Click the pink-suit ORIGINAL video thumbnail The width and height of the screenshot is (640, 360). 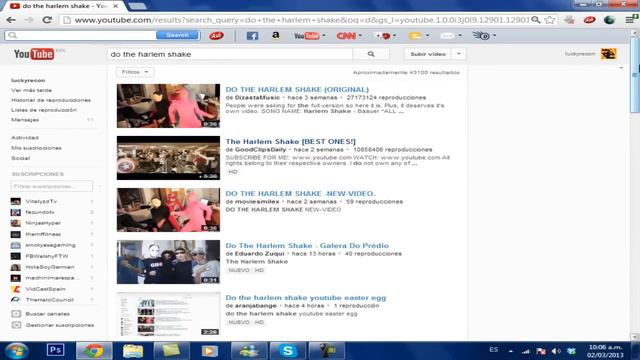(168, 106)
